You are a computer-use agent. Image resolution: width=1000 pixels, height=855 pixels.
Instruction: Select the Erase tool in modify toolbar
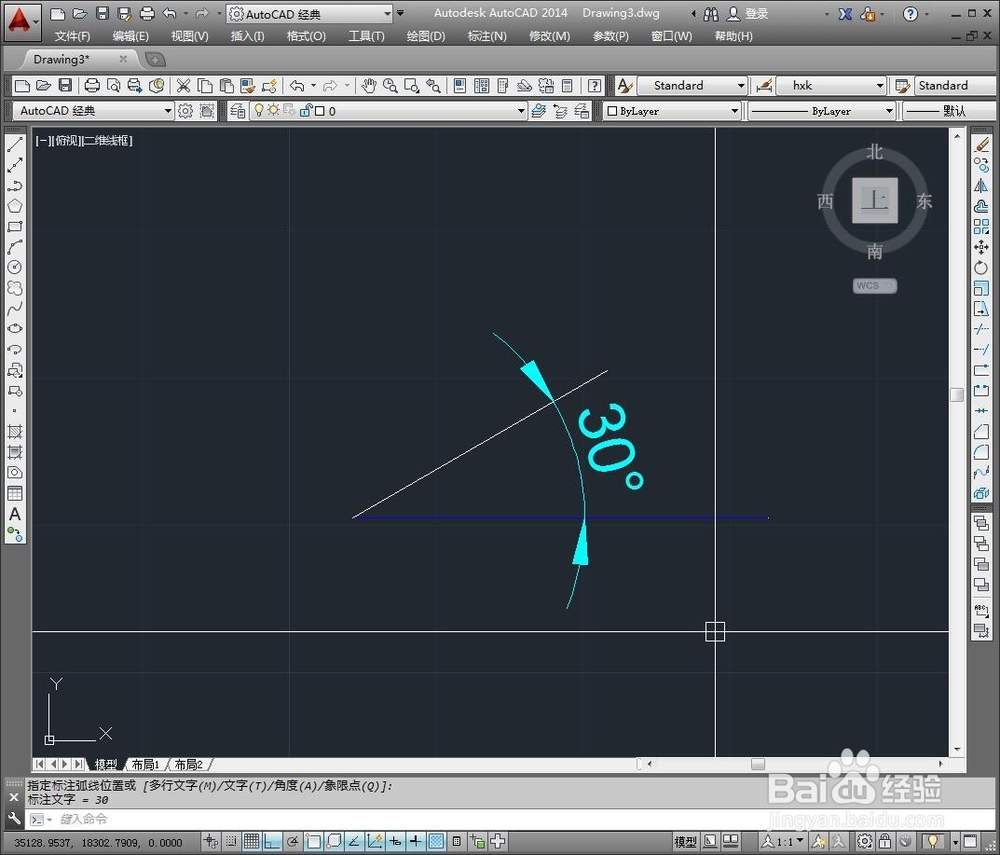pyautogui.click(x=982, y=145)
